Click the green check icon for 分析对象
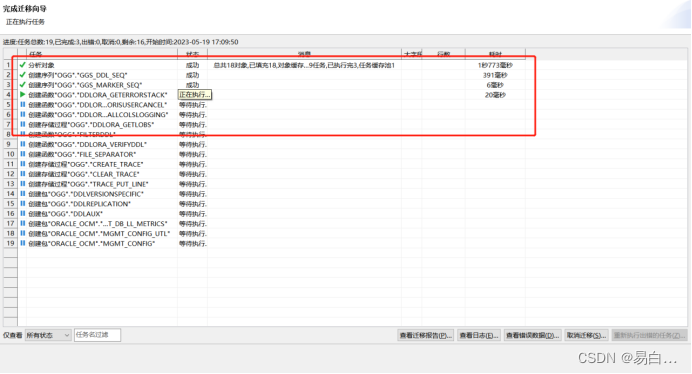 pos(23,65)
